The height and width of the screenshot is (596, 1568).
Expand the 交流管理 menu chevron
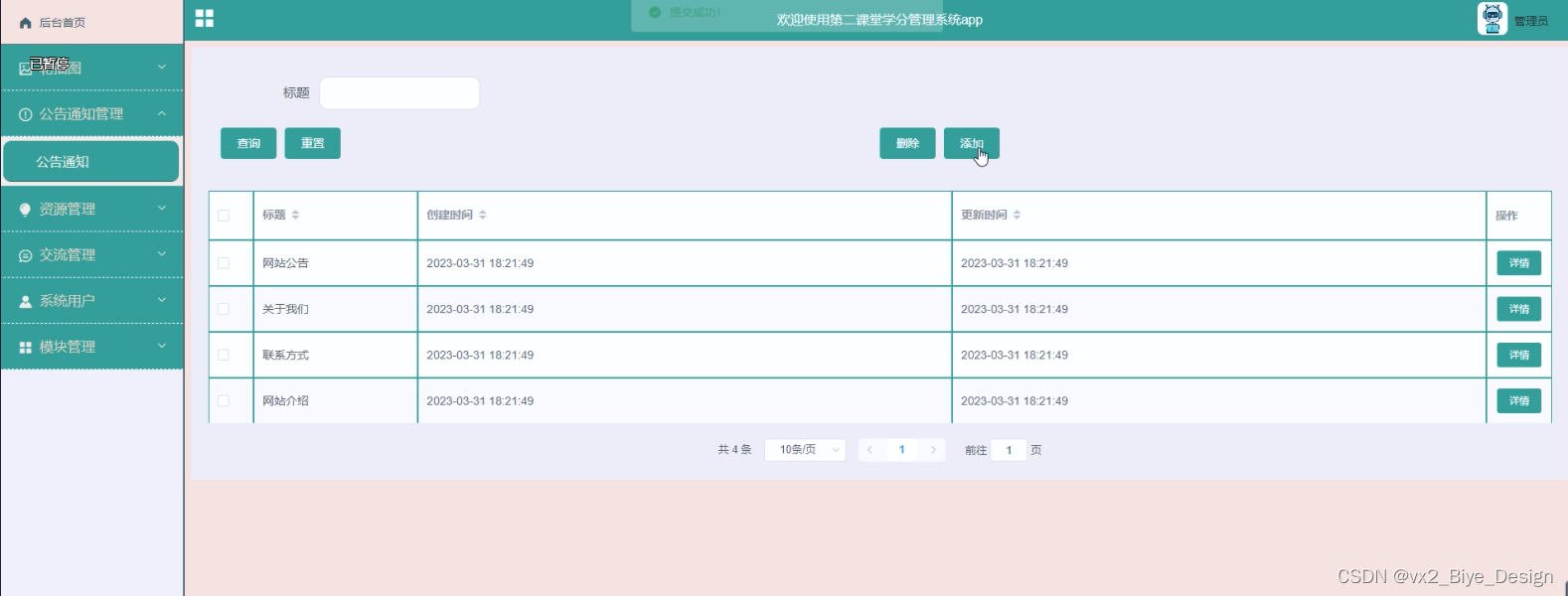point(162,254)
